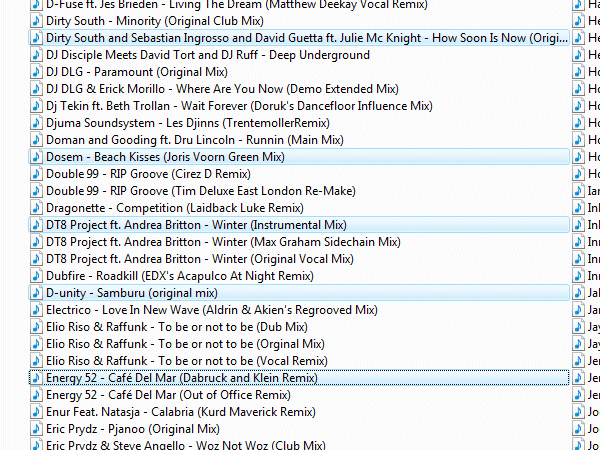Click the audio icon of Dubfire - Roadkill
600x450 pixels.
[36, 276]
